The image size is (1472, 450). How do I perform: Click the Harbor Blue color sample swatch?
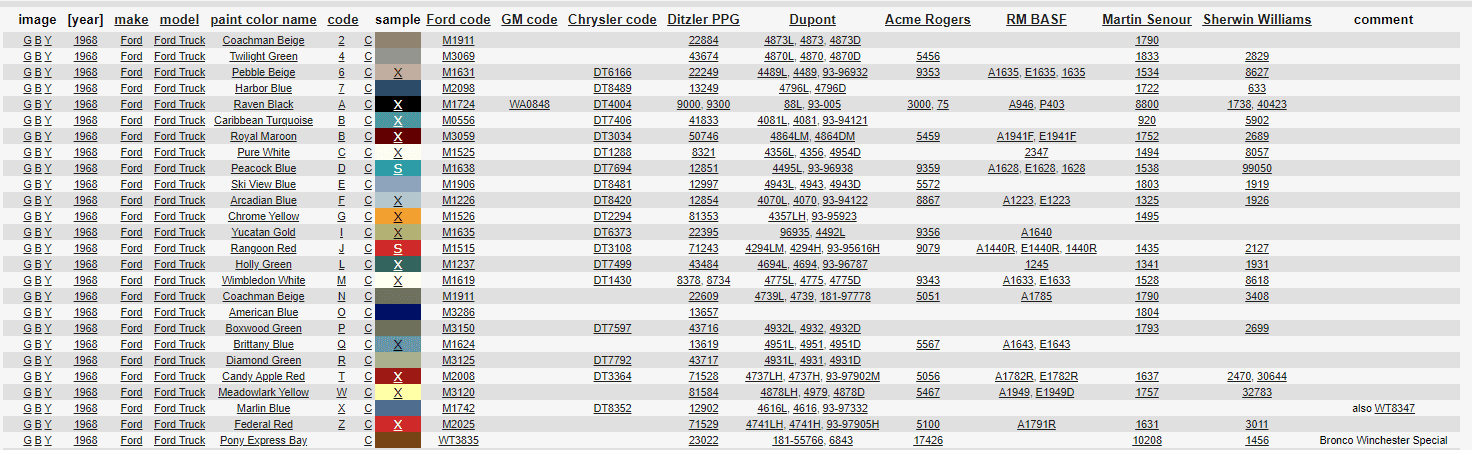pos(398,89)
